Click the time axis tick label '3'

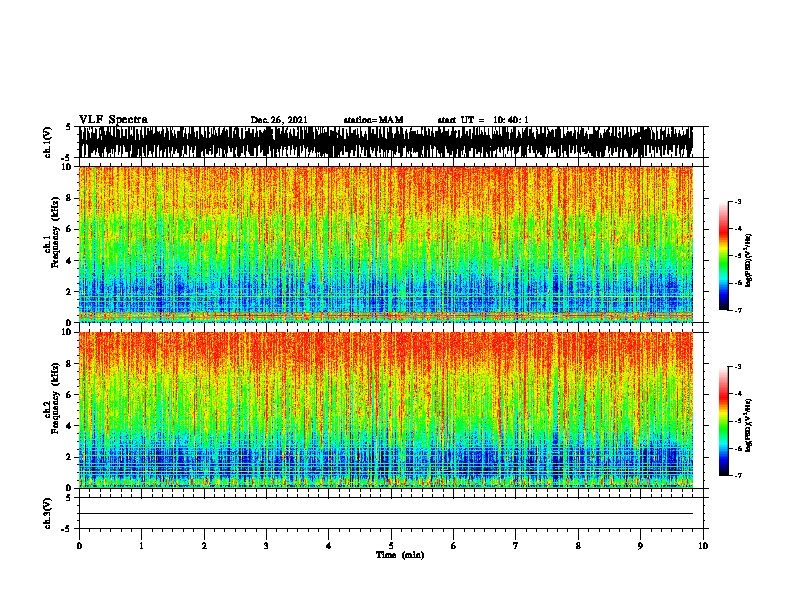point(266,546)
